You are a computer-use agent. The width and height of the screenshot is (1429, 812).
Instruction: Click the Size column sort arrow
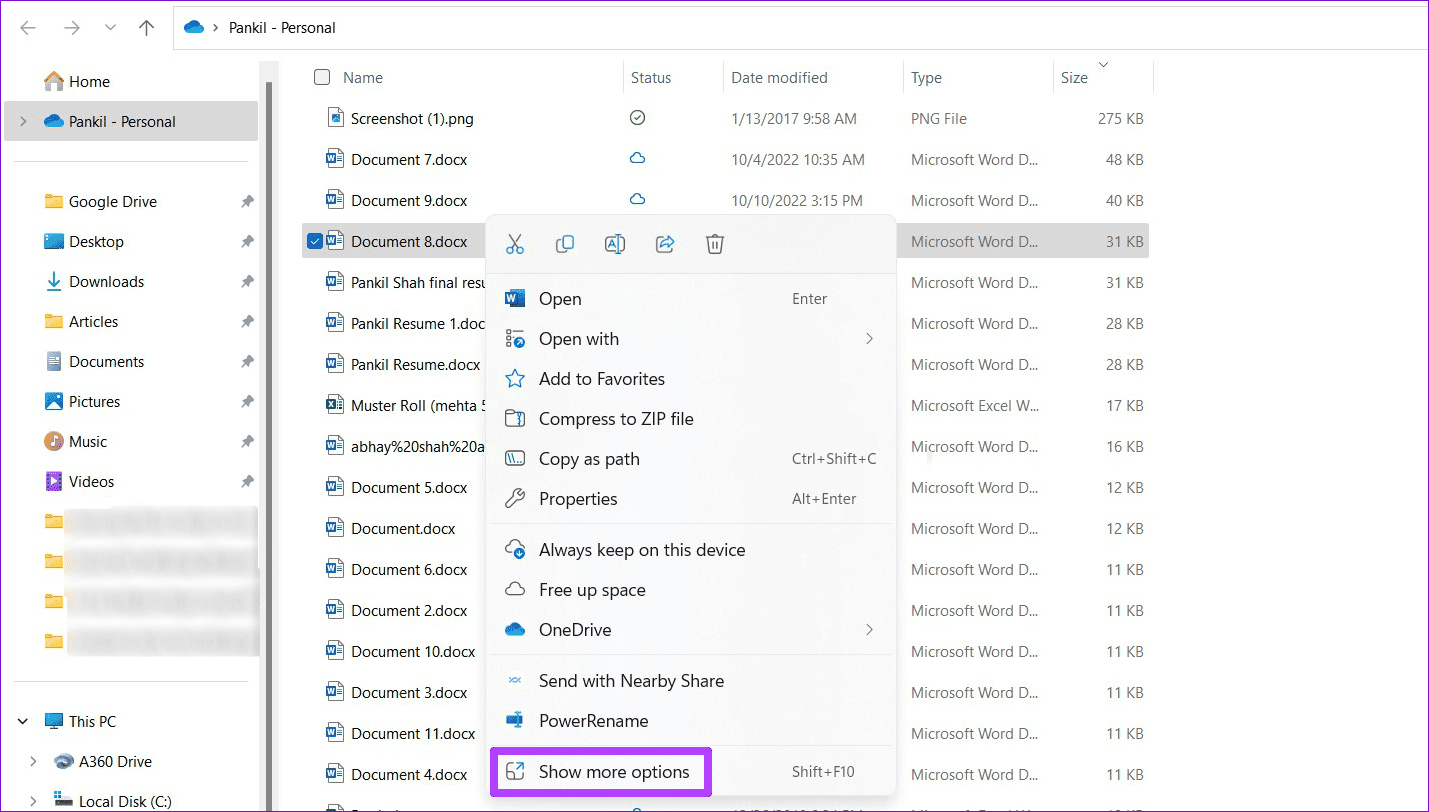coord(1103,65)
